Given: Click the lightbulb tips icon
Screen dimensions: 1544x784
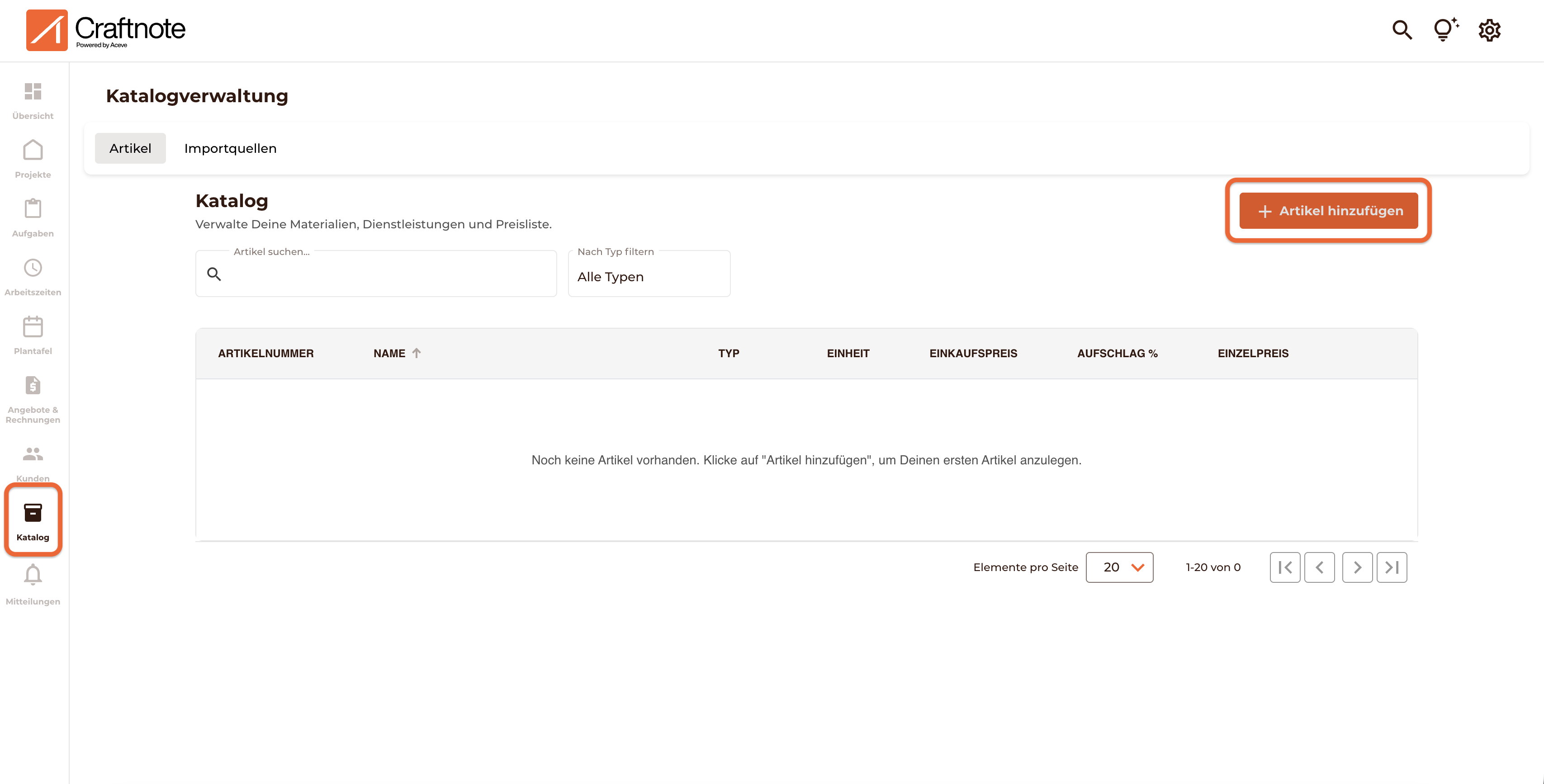Looking at the screenshot, I should click(1445, 30).
